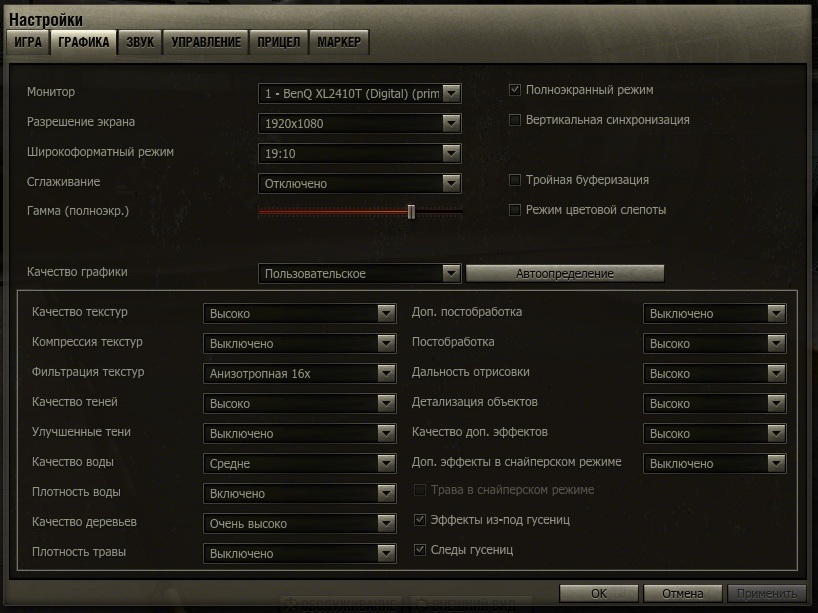Enable Режим цветовой слепоты checkbox
Image resolution: width=818 pixels, height=613 pixels.
coord(515,210)
